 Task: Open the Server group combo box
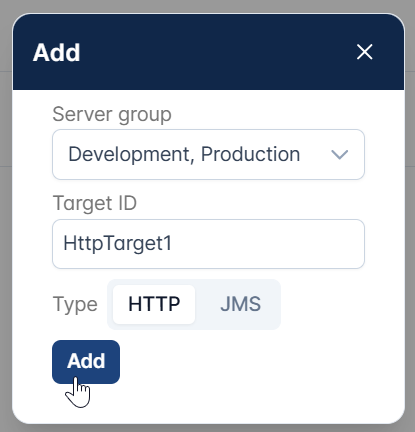208,154
